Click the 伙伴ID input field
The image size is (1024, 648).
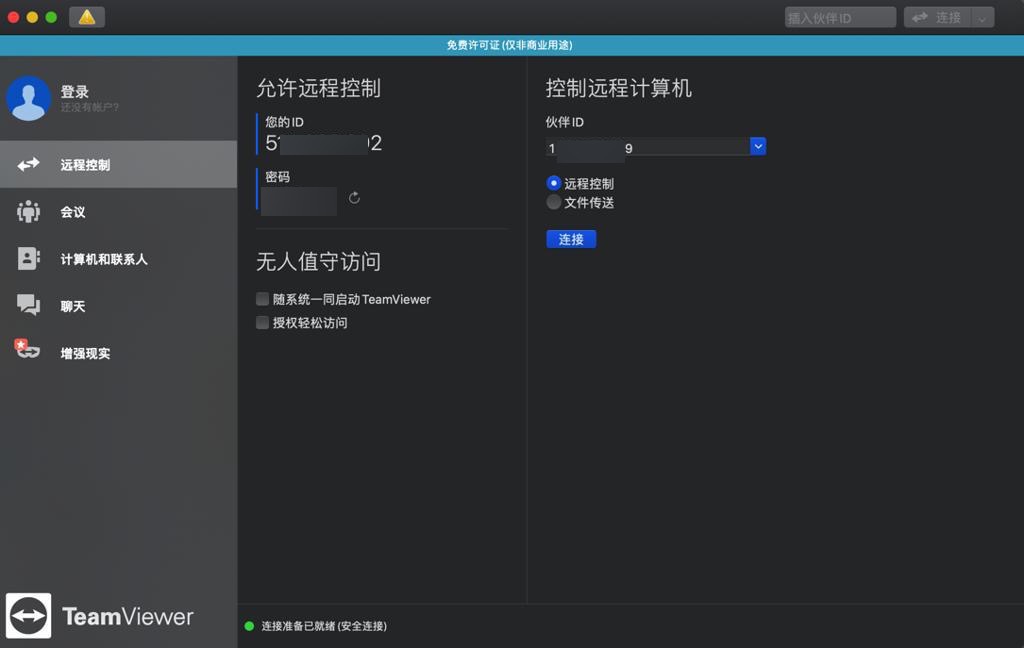pos(648,147)
